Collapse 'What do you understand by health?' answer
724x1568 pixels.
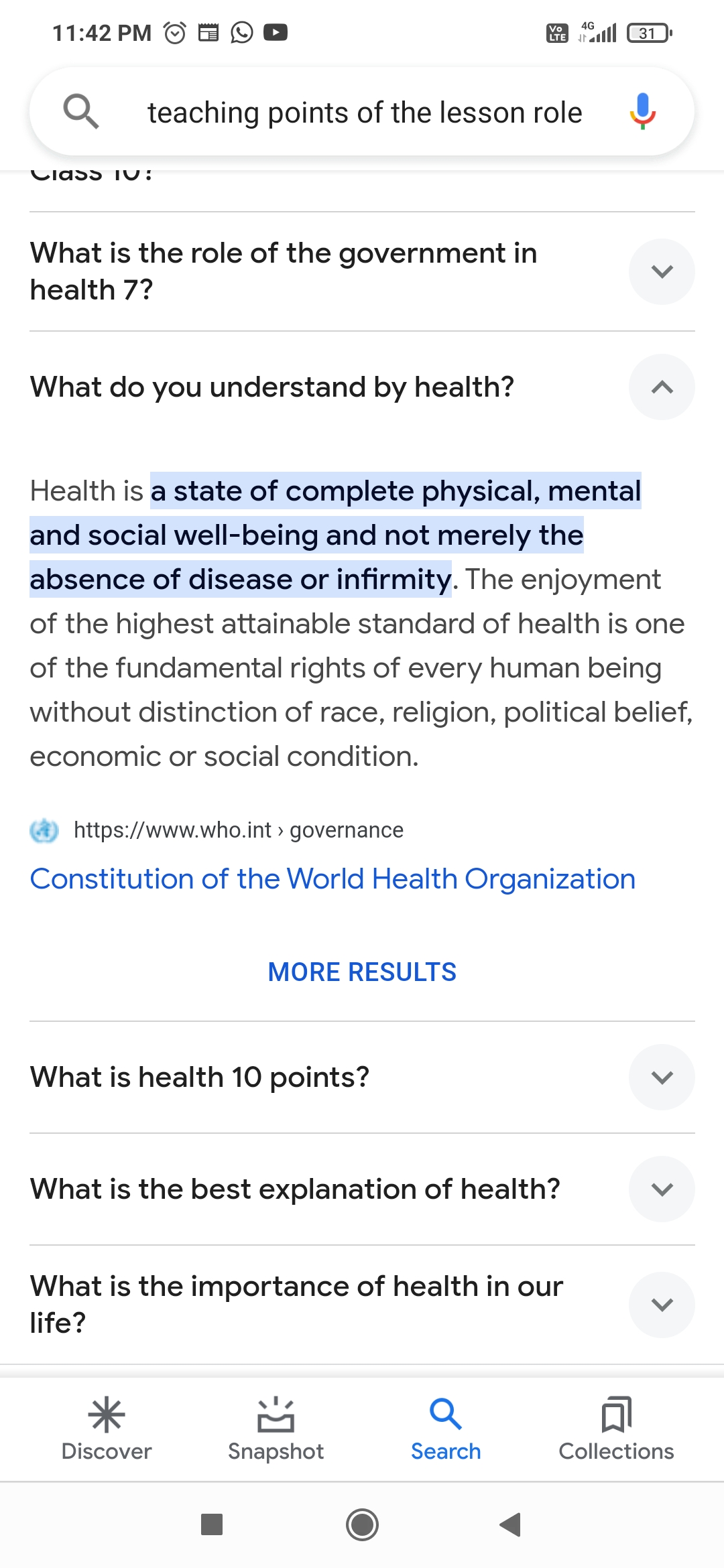point(662,387)
